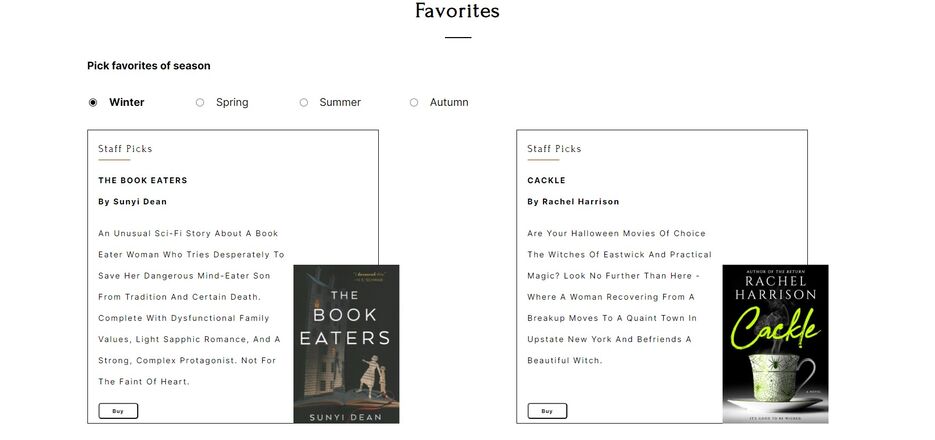Click the Pick favorites of season label
The height and width of the screenshot is (440, 935).
pos(148,66)
